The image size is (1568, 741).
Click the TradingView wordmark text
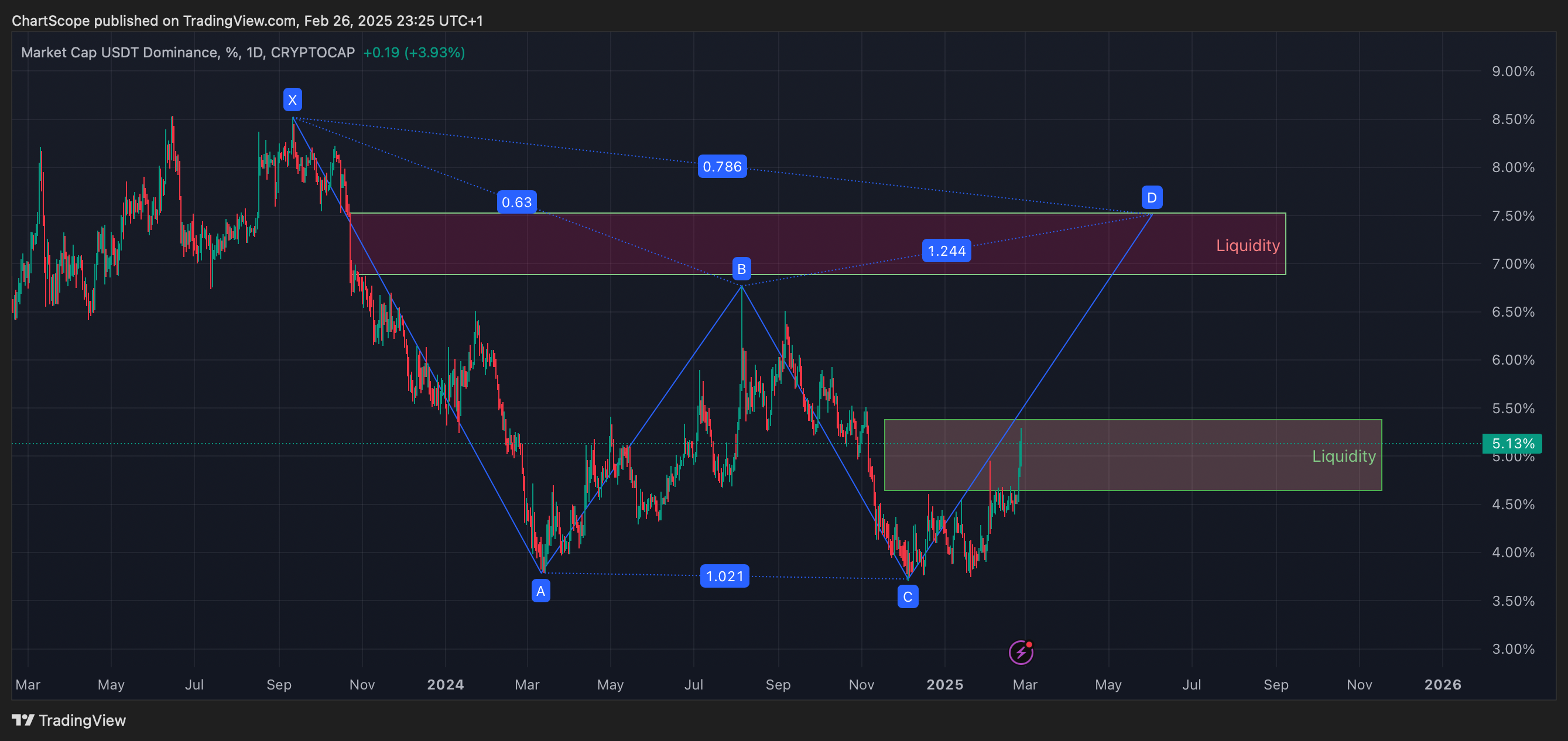click(82, 721)
